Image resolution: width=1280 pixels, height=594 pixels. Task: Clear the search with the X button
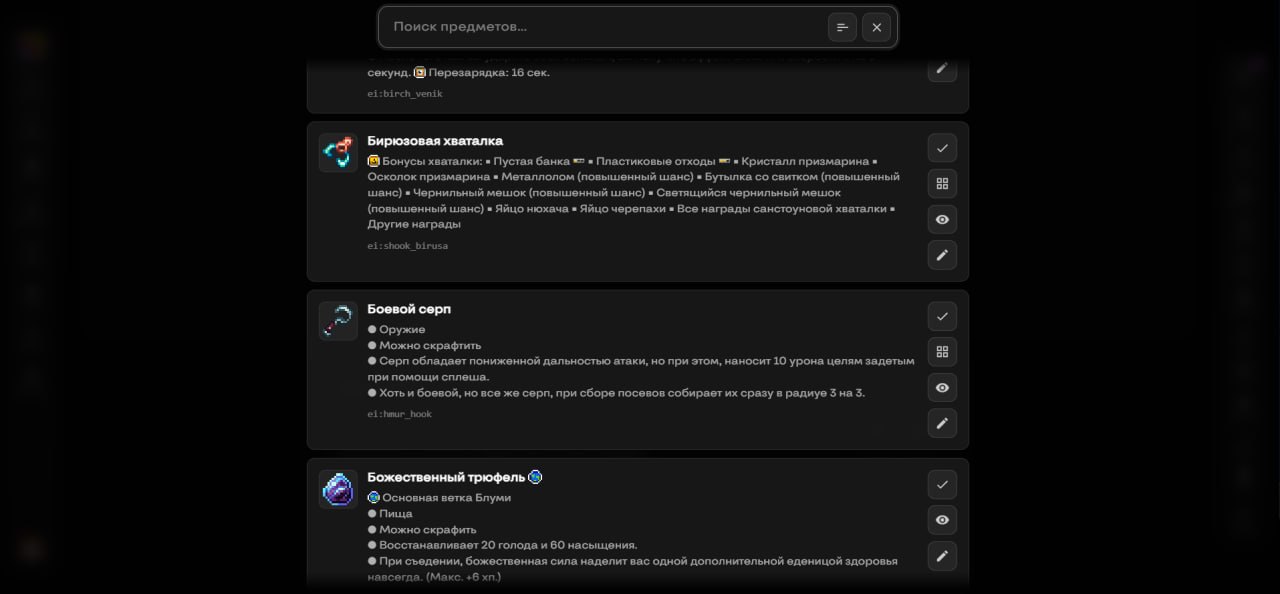pyautogui.click(x=877, y=27)
